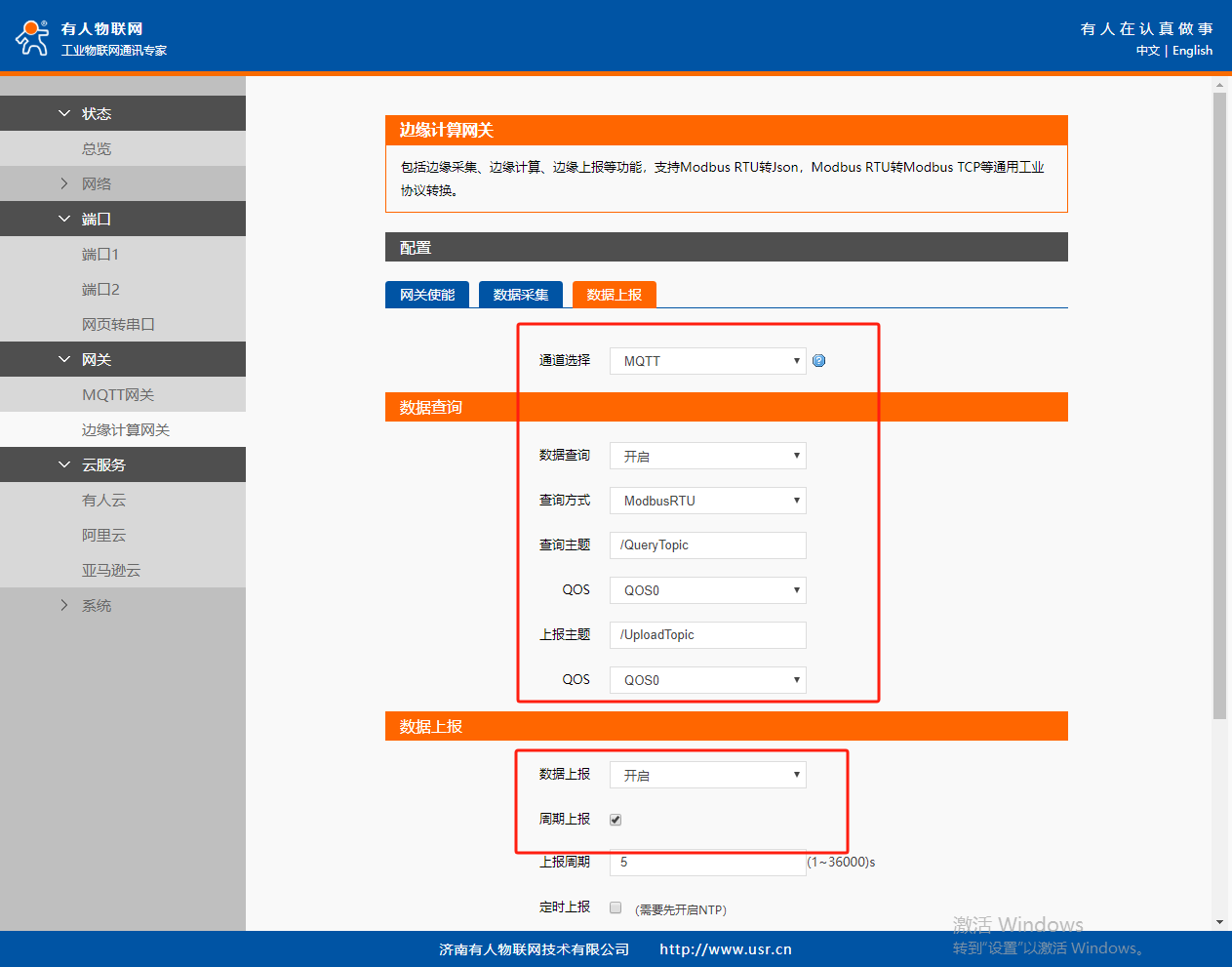The height and width of the screenshot is (967, 1232).
Task: Open MQTT网关 in the sidebar
Action: (118, 395)
